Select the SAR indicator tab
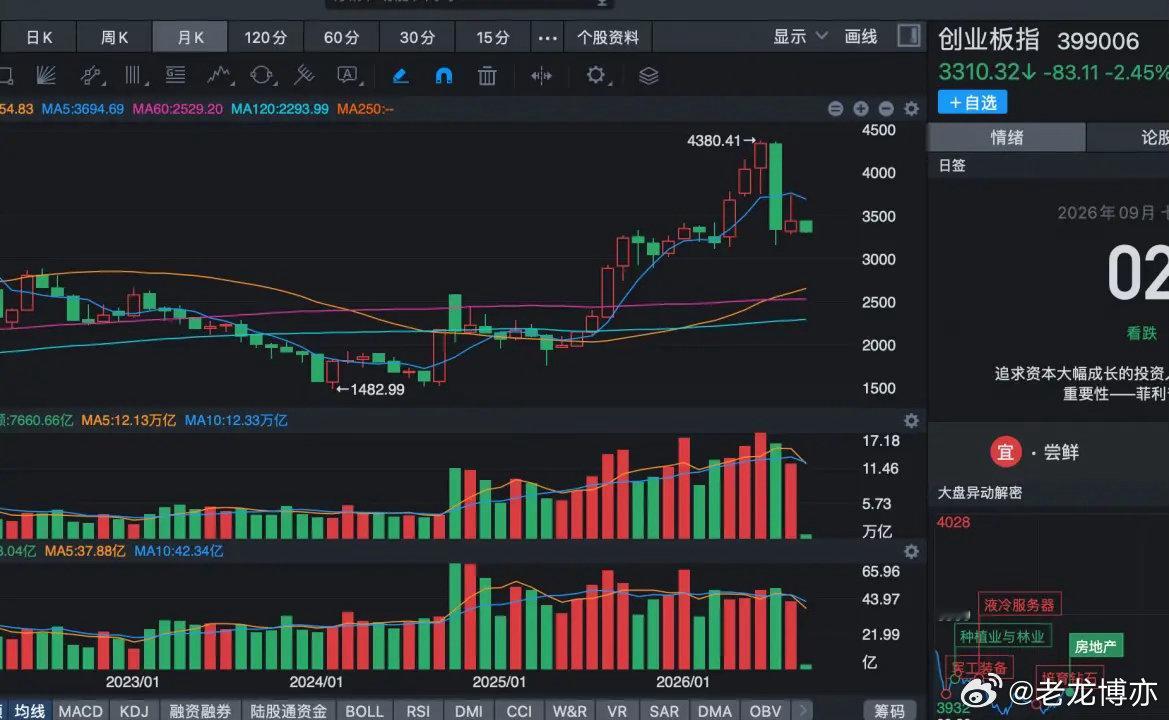This screenshot has height=720, width=1169. 664,711
